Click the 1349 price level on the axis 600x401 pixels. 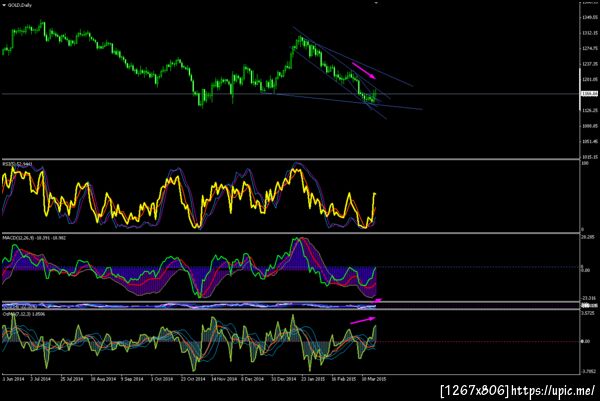coord(590,17)
